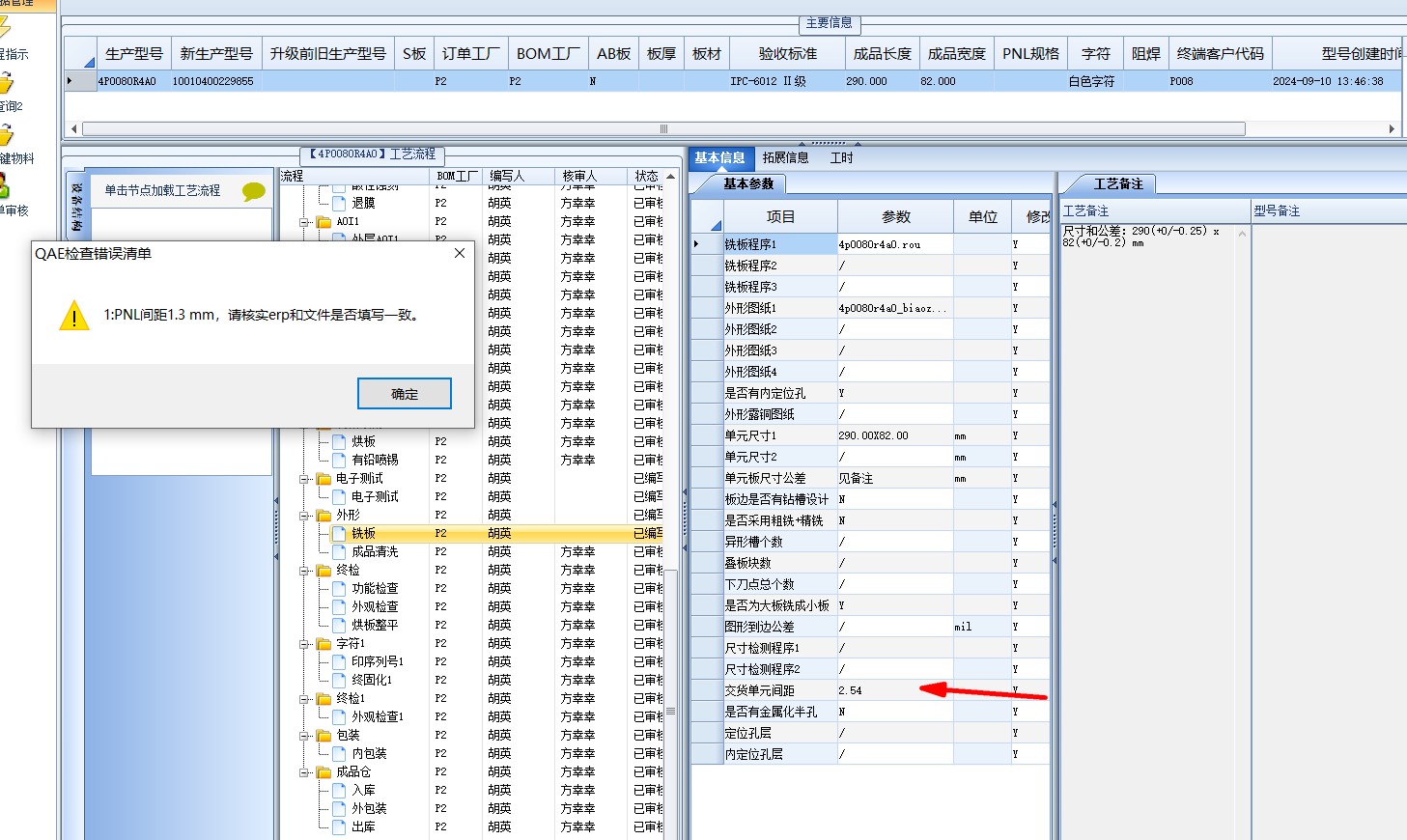The width and height of the screenshot is (1407, 840).
Task: Click the 主要信息 group label
Action: click(x=829, y=22)
